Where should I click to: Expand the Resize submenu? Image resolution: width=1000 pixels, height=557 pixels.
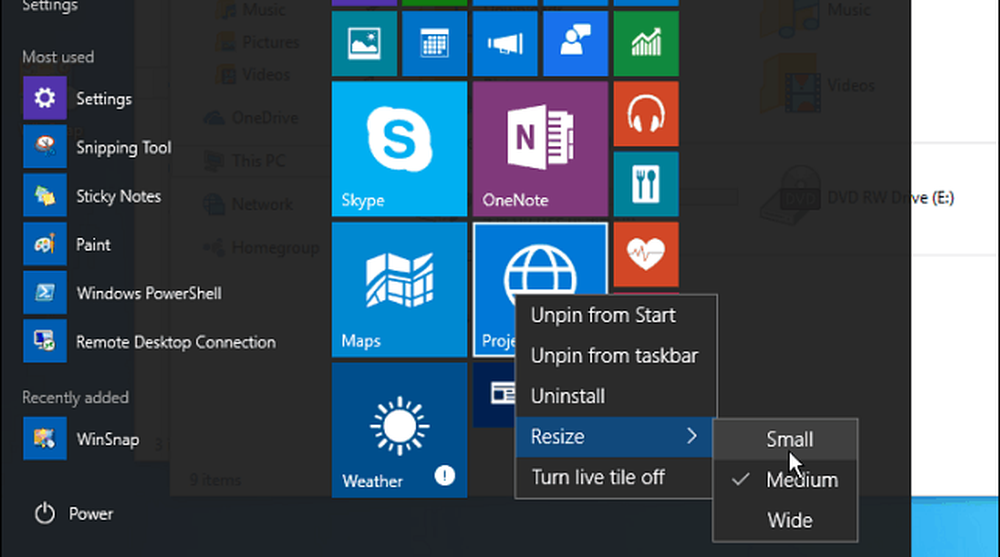614,437
